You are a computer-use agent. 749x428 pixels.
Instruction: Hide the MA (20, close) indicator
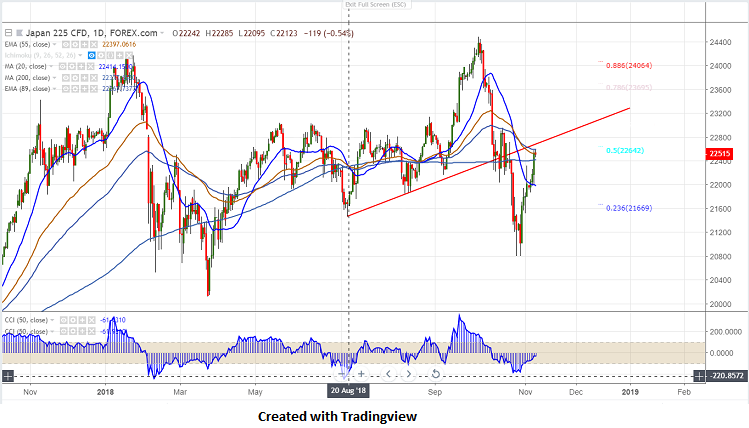coord(63,66)
